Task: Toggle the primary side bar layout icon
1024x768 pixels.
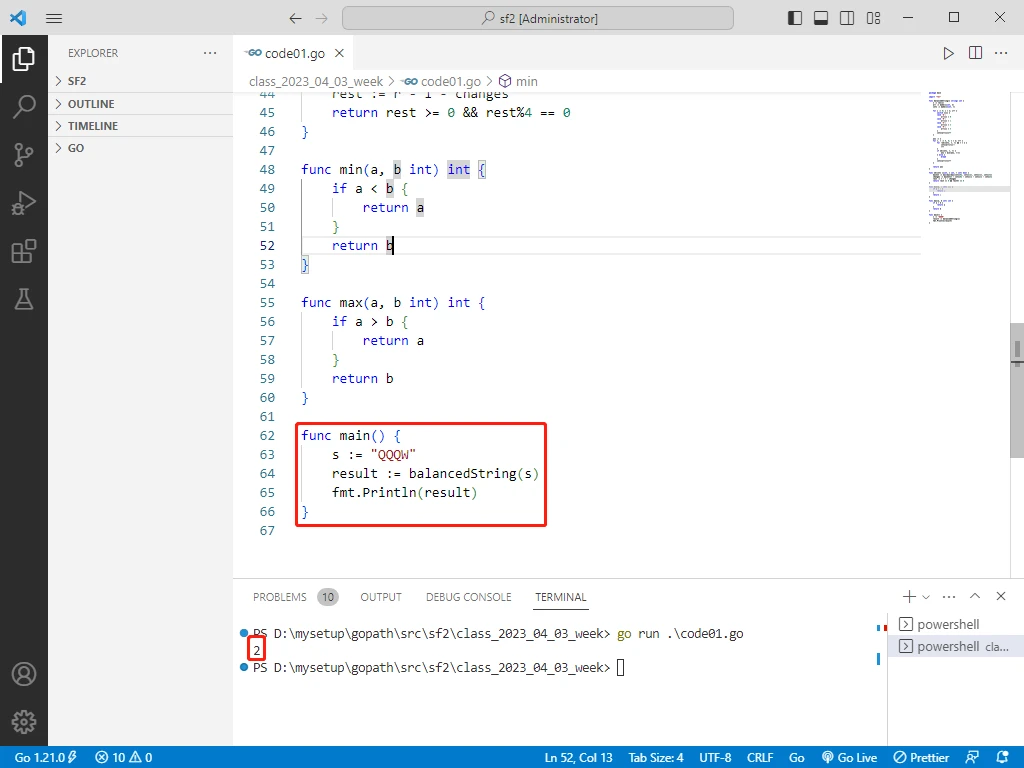Action: point(795,18)
